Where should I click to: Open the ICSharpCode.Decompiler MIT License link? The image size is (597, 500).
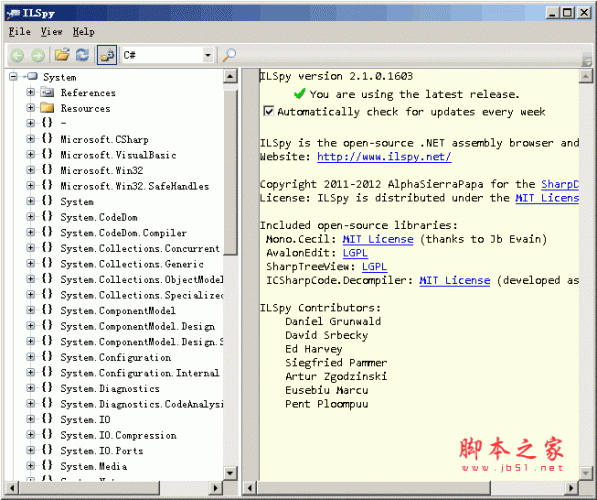(x=455, y=281)
